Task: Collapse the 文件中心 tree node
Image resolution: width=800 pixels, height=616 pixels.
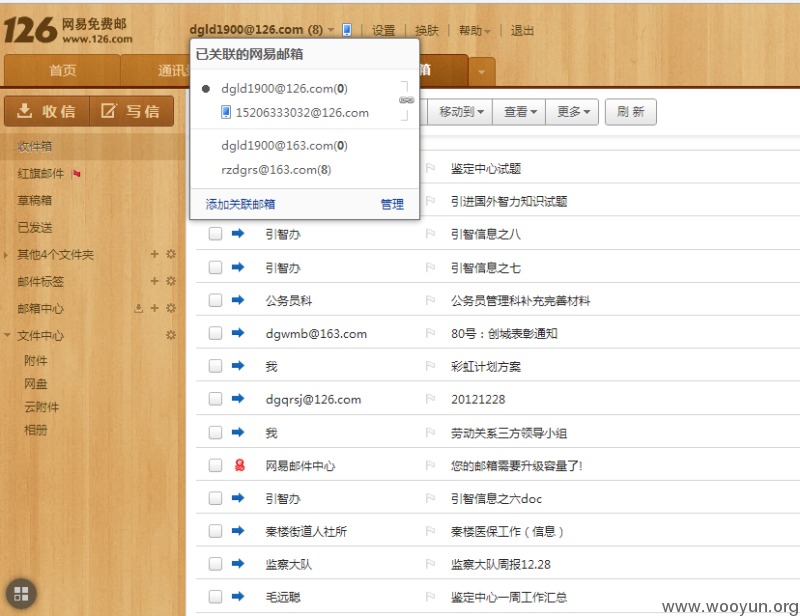Action: click(7, 335)
